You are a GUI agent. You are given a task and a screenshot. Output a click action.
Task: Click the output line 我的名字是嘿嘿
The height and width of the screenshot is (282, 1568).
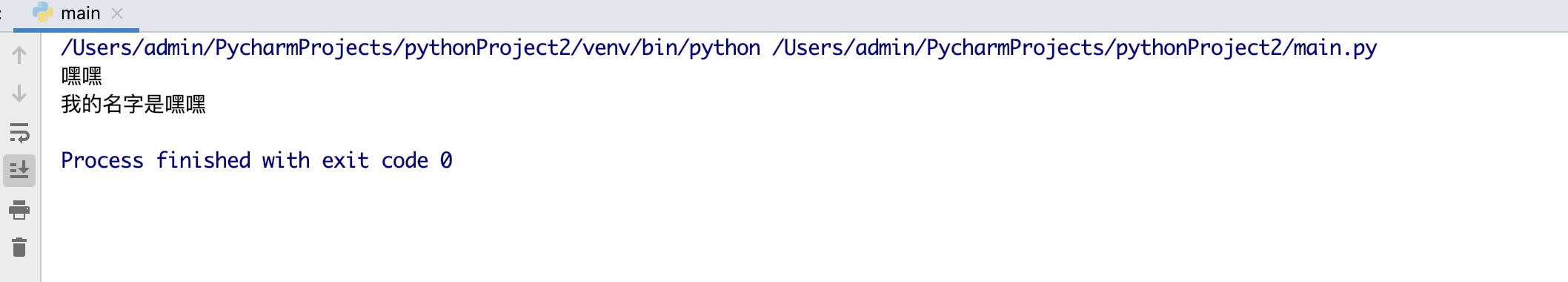click(x=133, y=105)
